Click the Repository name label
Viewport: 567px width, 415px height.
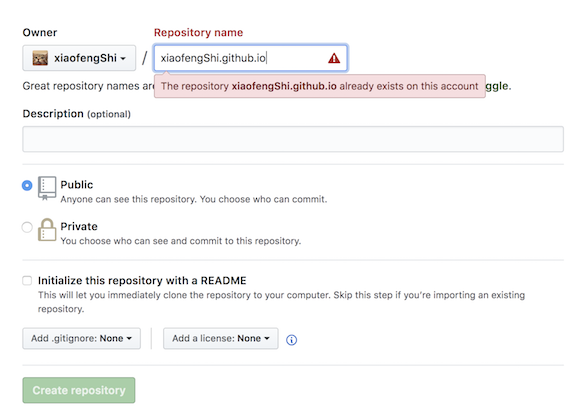[199, 33]
